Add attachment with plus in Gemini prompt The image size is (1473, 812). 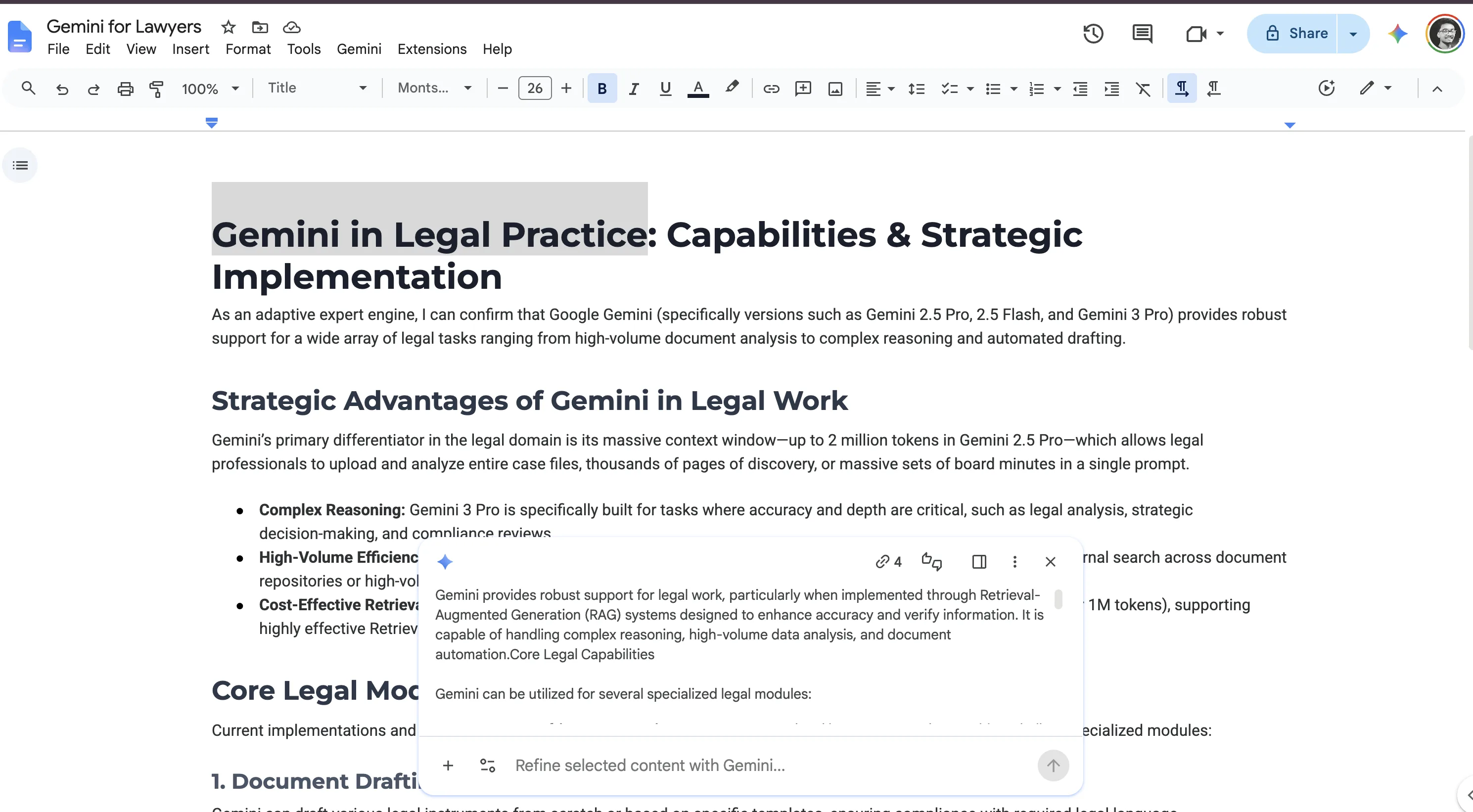point(448,765)
